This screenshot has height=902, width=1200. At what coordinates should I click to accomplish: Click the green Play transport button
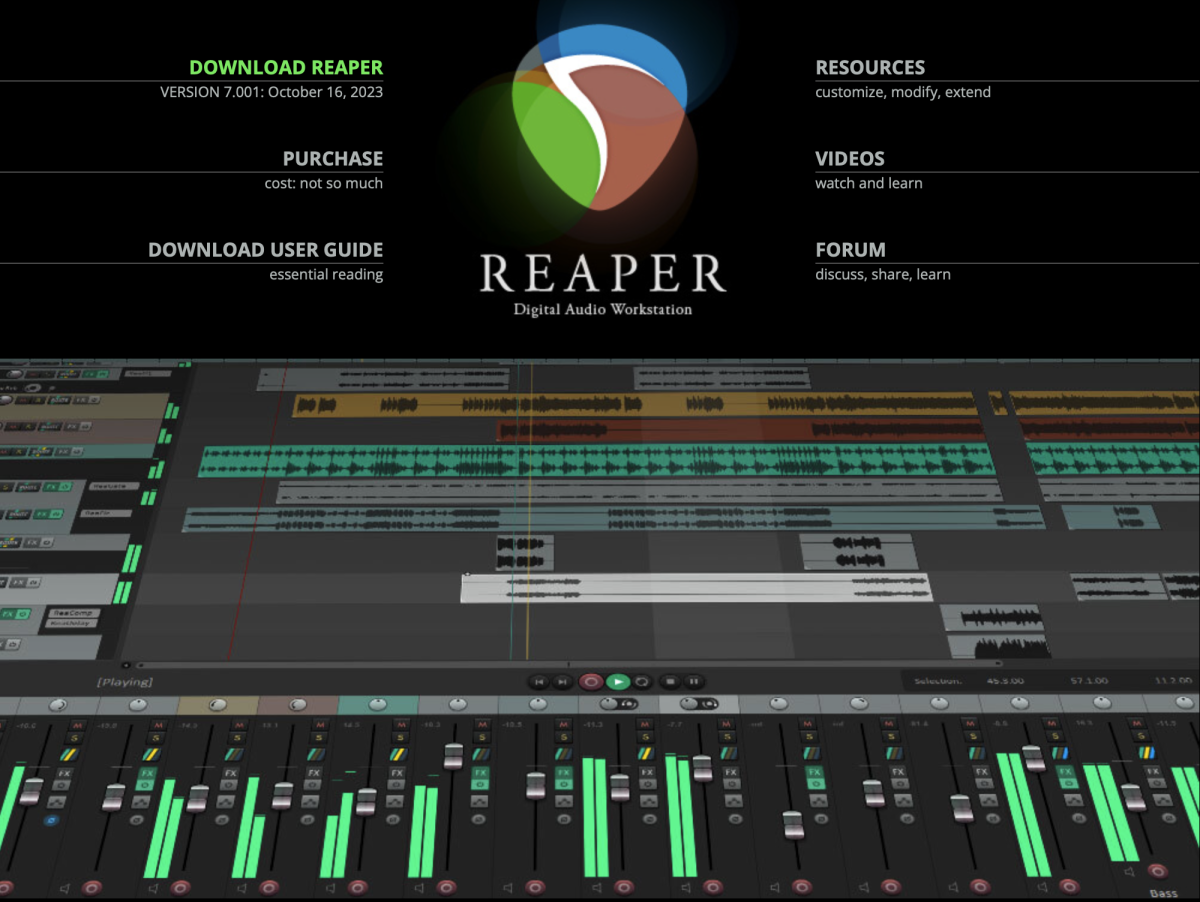click(x=619, y=682)
